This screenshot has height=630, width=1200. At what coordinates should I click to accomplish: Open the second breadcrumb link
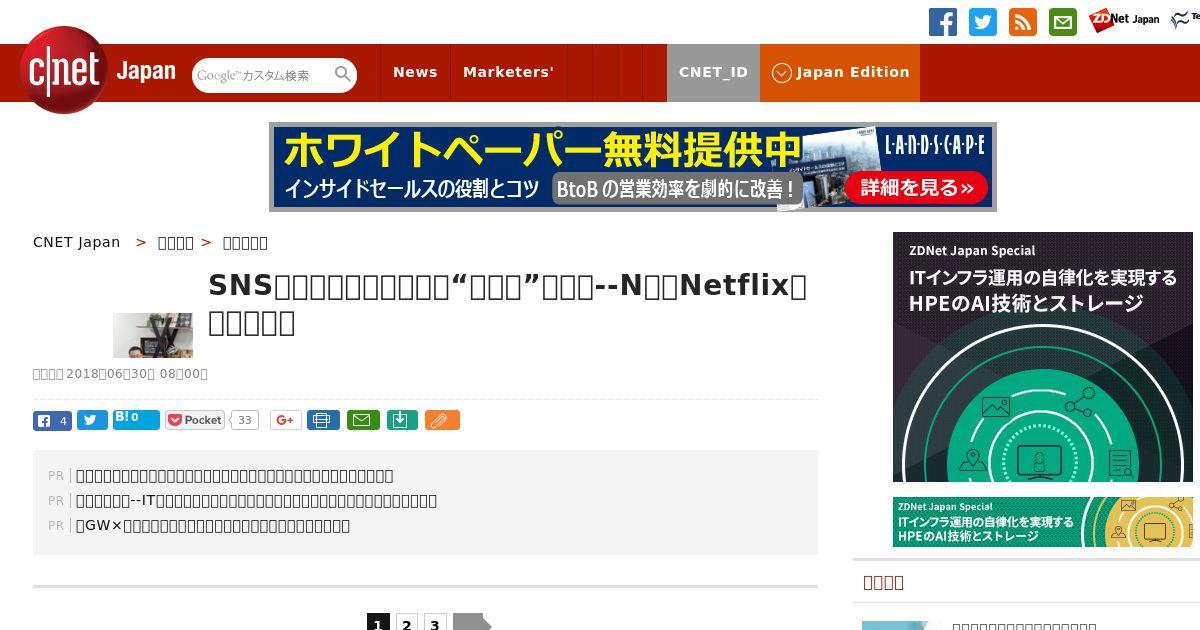[176, 242]
